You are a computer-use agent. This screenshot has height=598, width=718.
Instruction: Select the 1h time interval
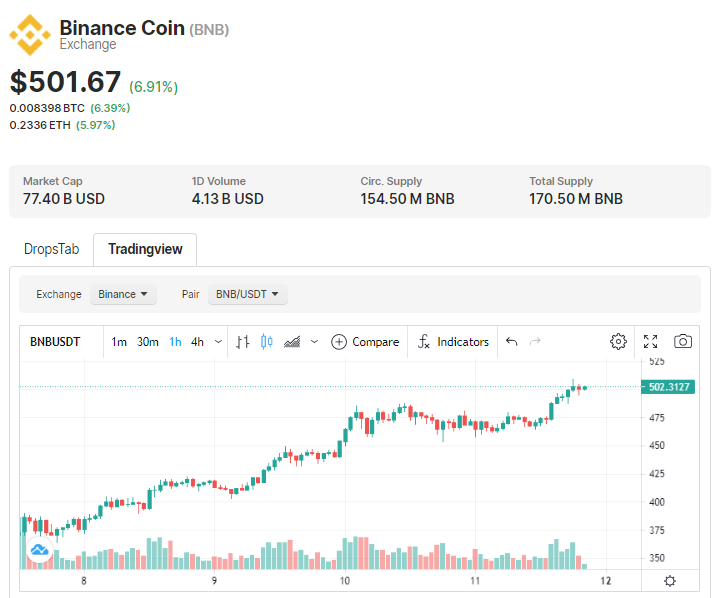coord(175,342)
